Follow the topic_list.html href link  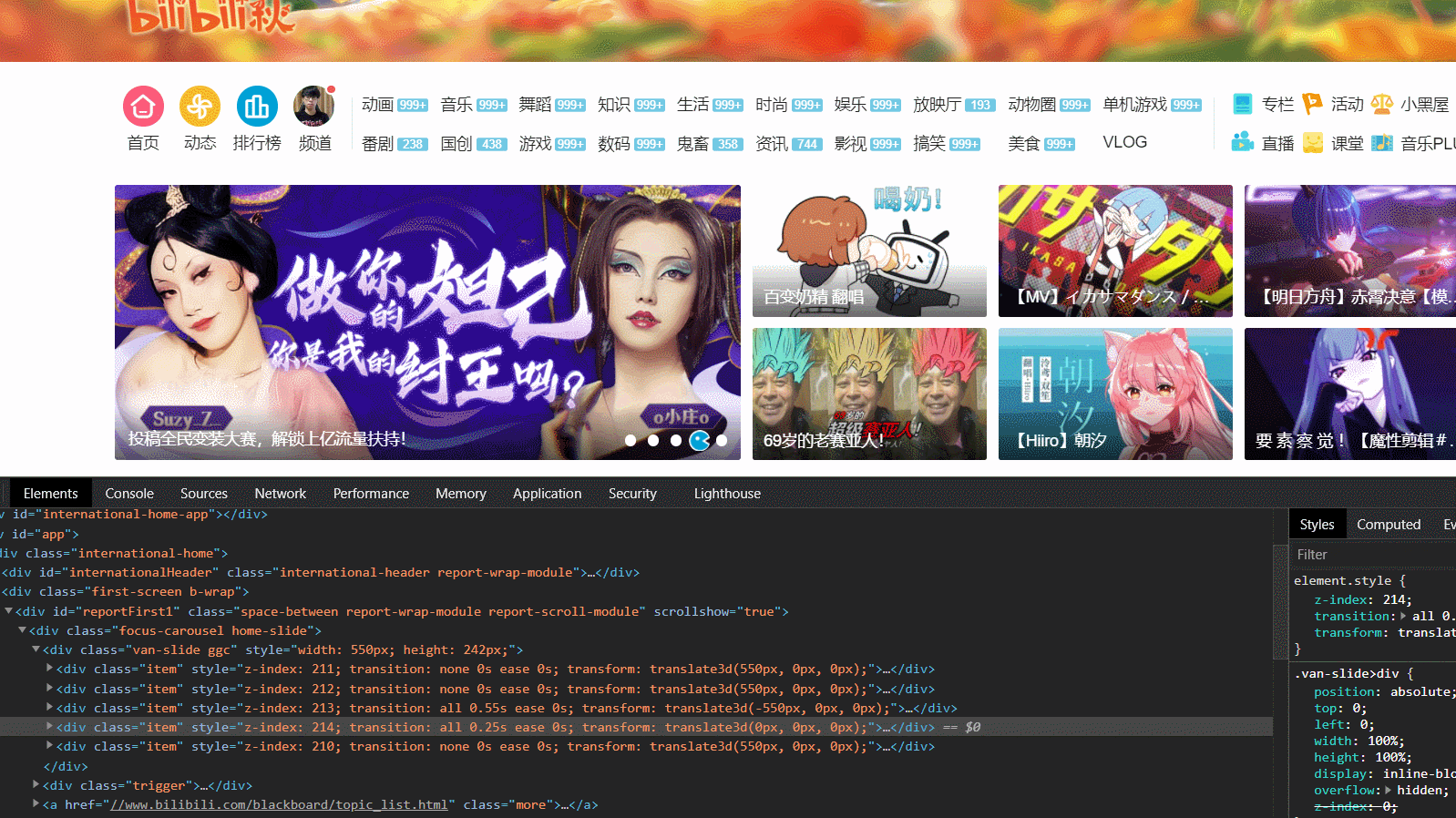280,804
